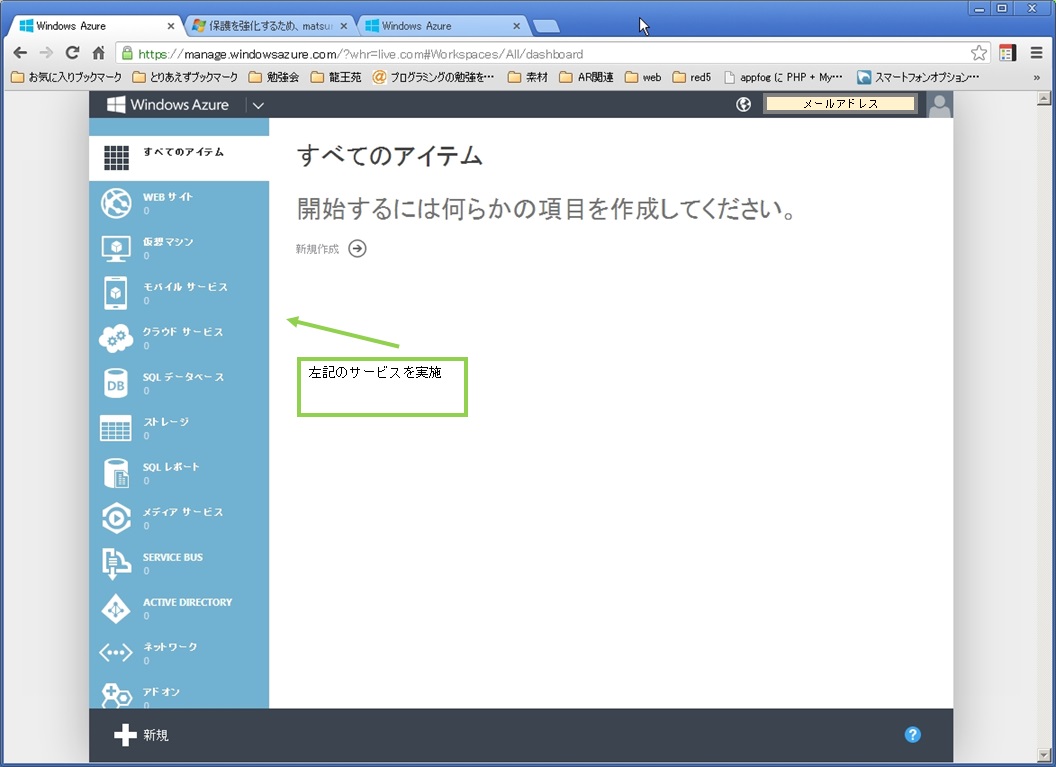Select the SERVICE BUS label text

[172, 557]
